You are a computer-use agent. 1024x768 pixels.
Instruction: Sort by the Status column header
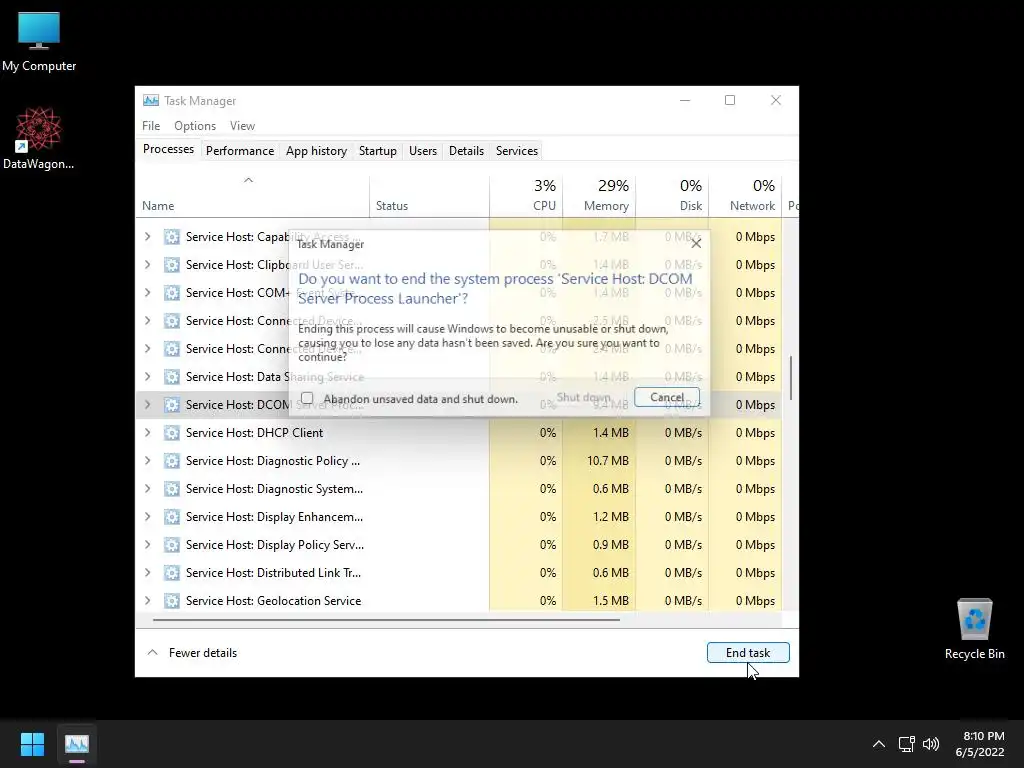(x=429, y=197)
